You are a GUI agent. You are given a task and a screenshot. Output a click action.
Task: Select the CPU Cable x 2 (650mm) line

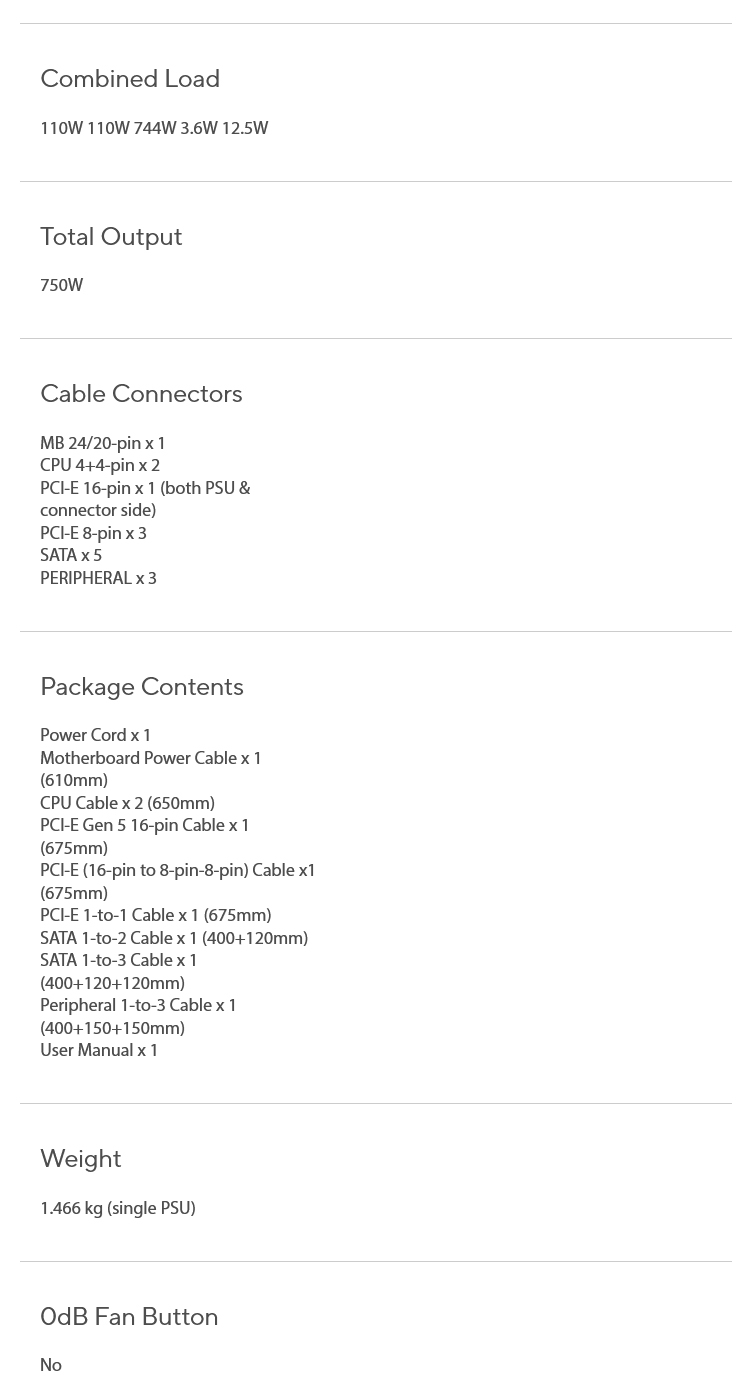pos(127,804)
